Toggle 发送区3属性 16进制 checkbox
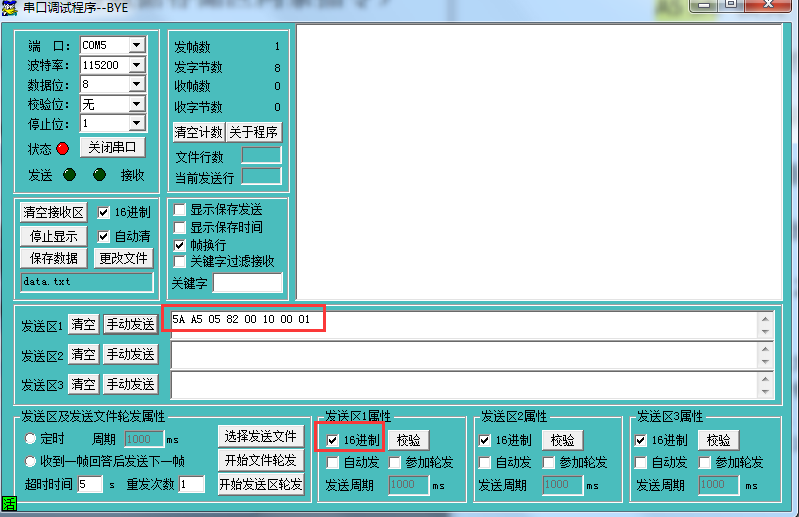This screenshot has width=799, height=517. pyautogui.click(x=641, y=440)
